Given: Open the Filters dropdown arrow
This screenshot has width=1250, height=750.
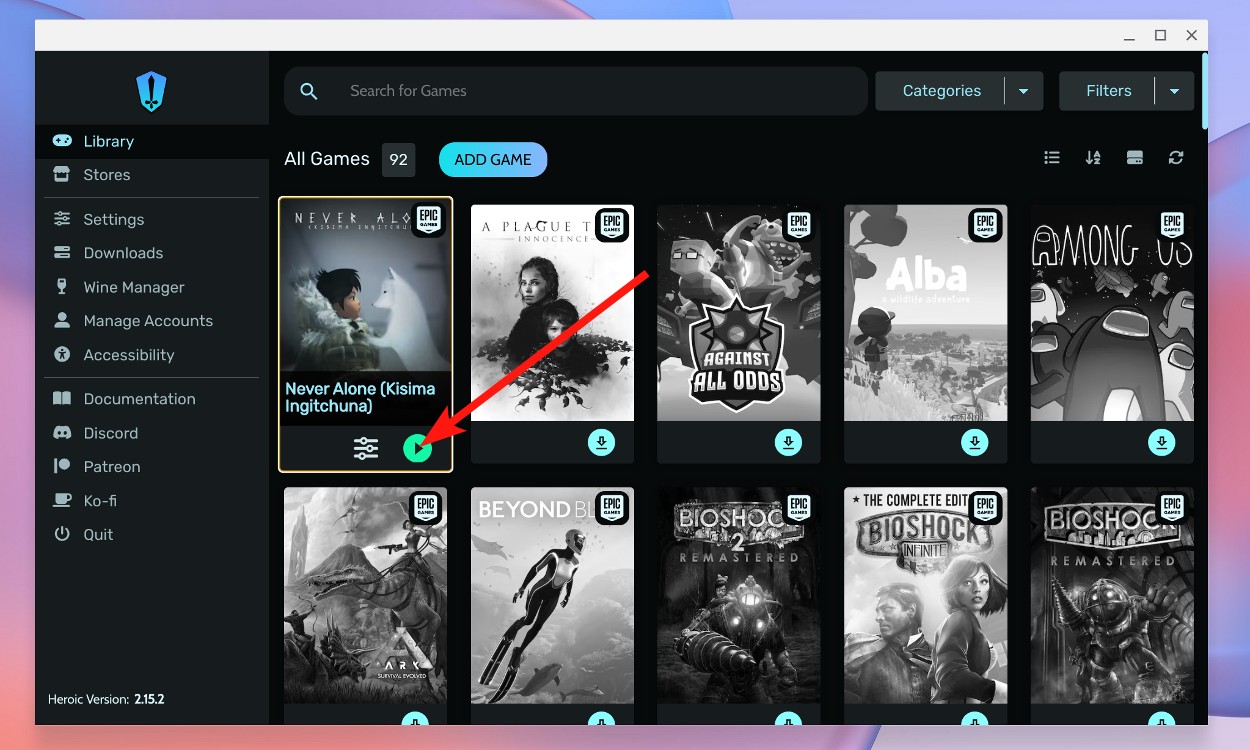Looking at the screenshot, I should 1176,90.
